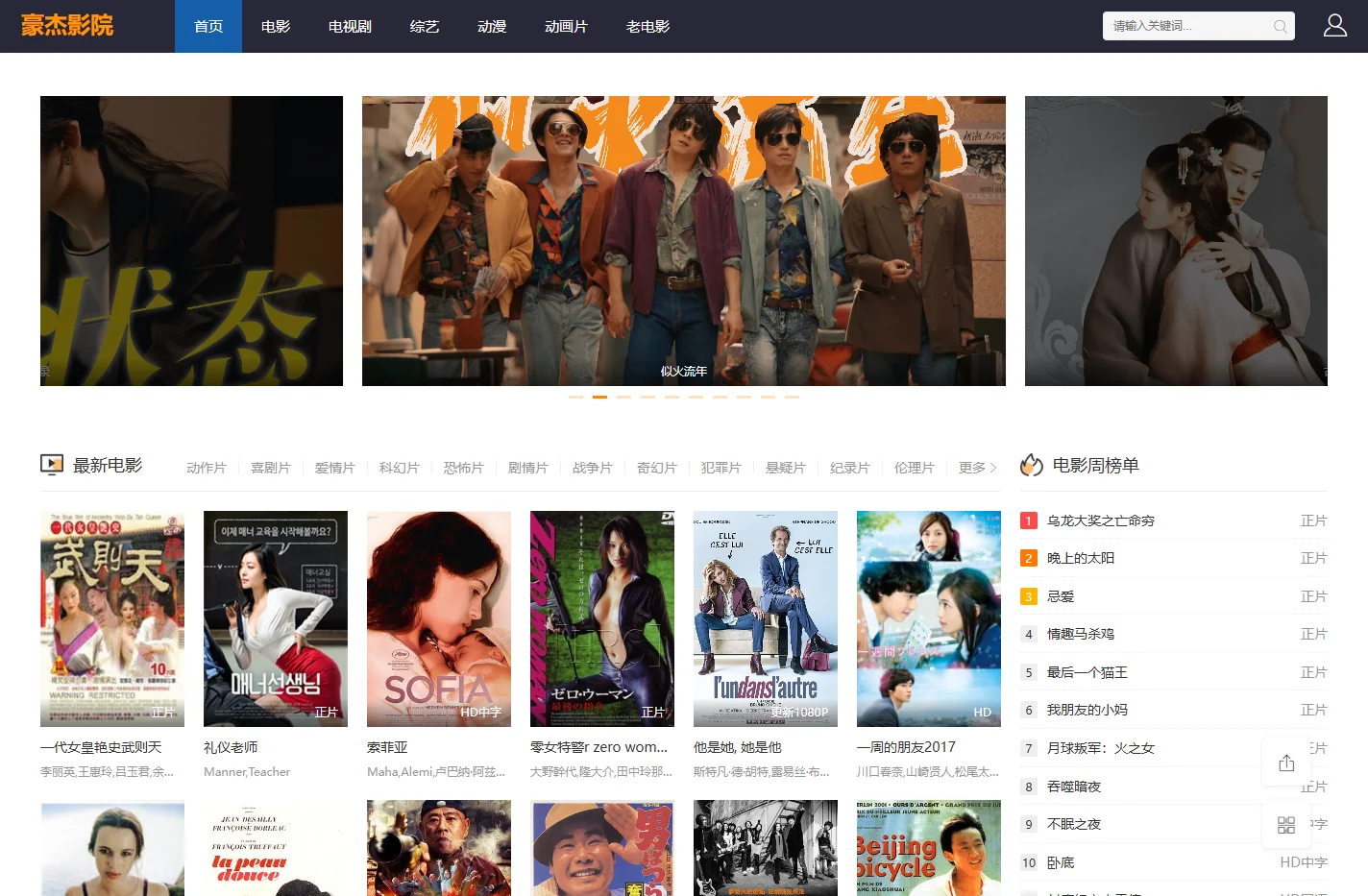This screenshot has height=896, width=1368.
Task: Click the 电影周榜单 flame icon
Action: pos(1032,465)
